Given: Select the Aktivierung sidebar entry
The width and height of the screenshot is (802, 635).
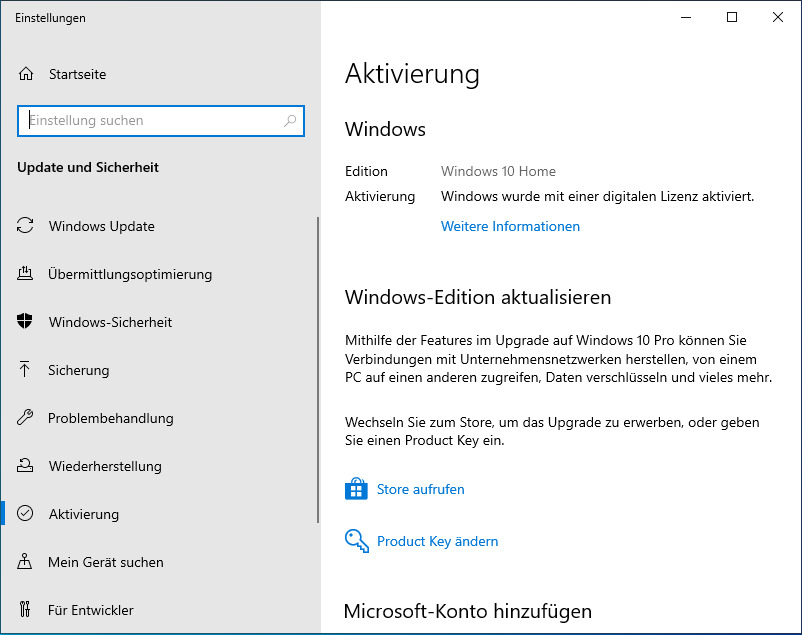Looking at the screenshot, I should click(159, 514).
